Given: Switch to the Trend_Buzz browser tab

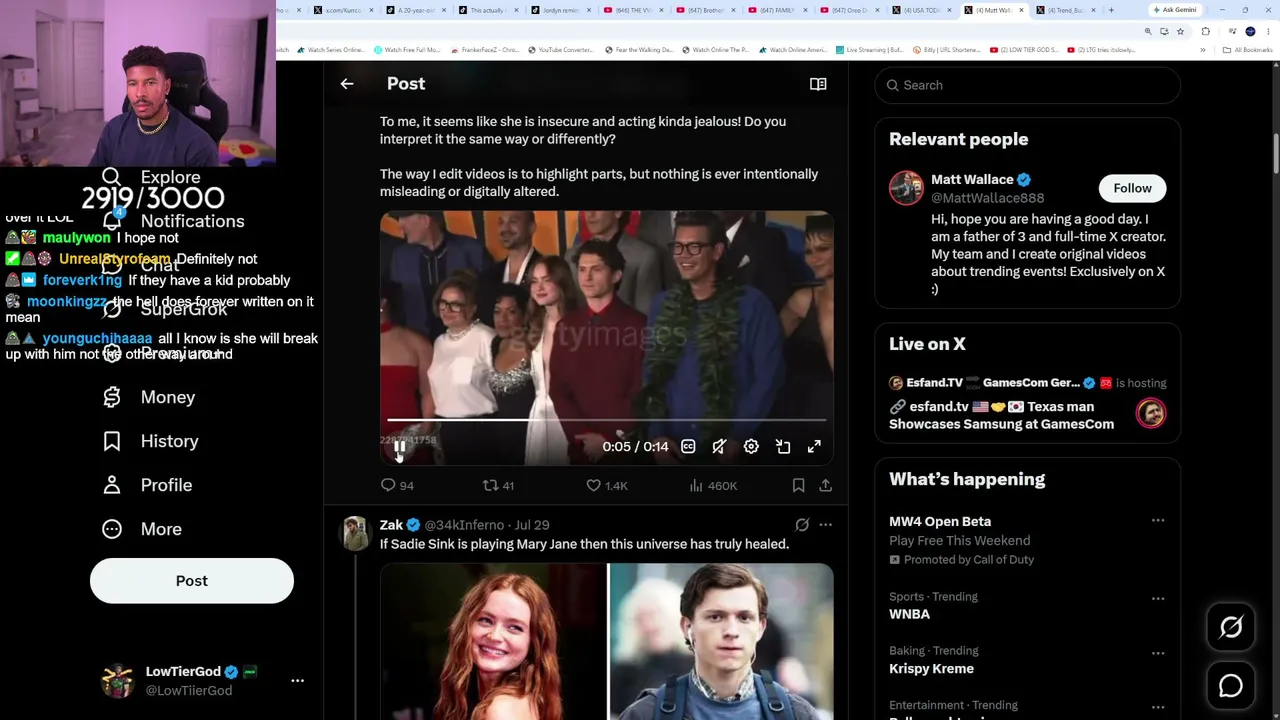Looking at the screenshot, I should click(1063, 10).
